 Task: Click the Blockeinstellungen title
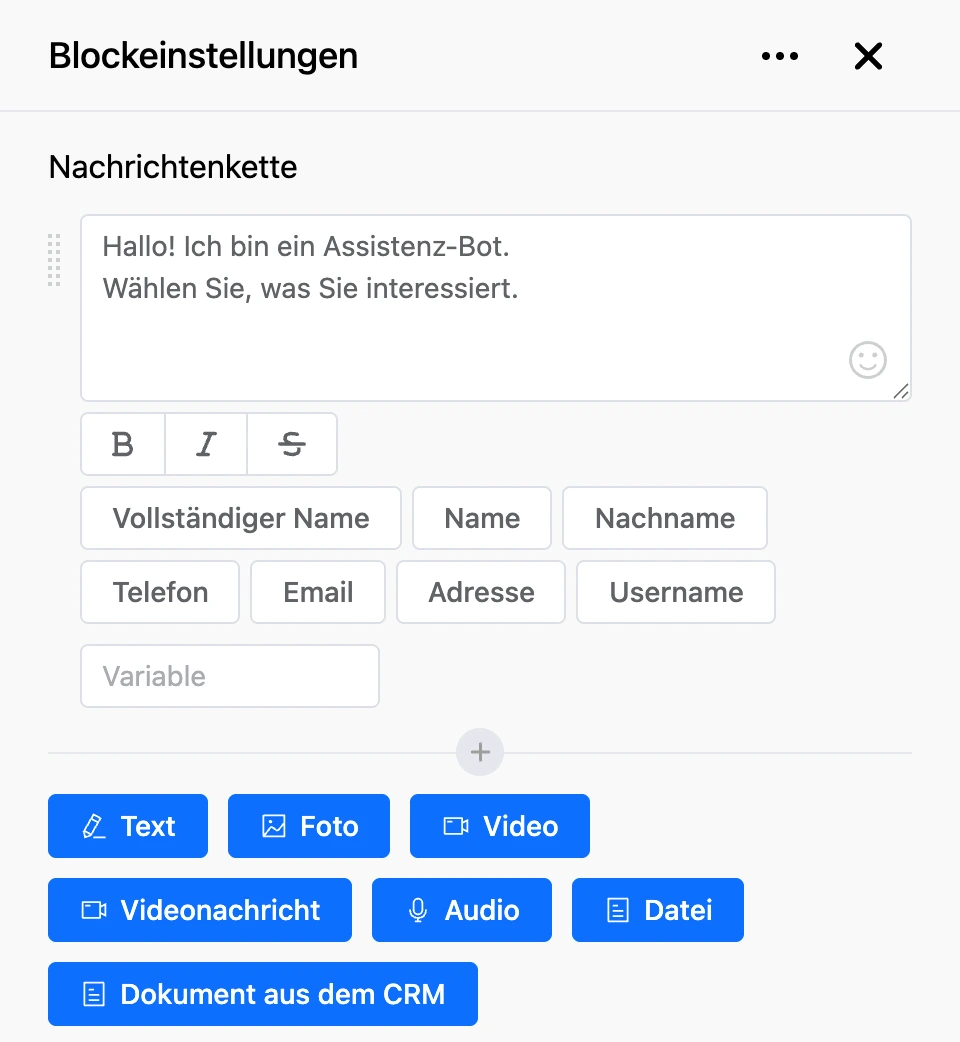coord(203,56)
